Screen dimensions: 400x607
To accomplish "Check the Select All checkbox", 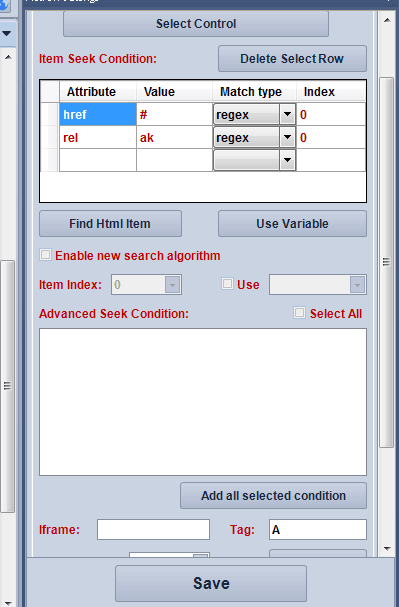I will coord(299,313).
